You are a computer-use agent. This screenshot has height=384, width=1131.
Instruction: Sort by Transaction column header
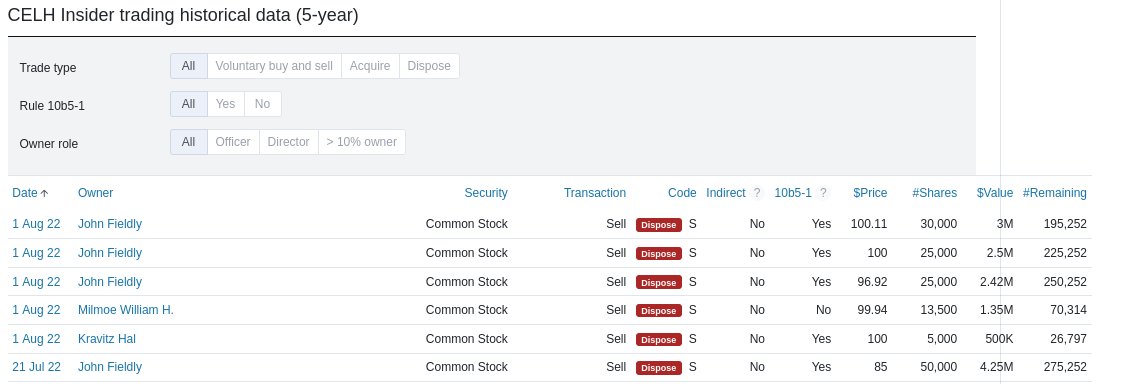[595, 193]
